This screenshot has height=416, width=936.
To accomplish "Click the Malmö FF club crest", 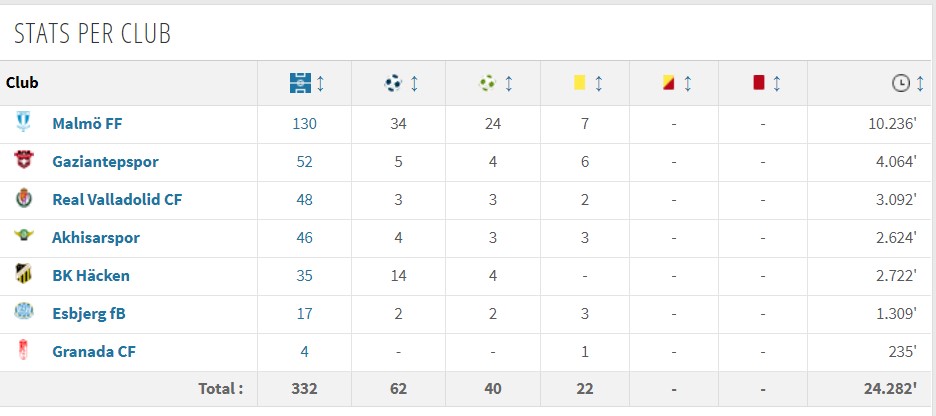I will (24, 122).
